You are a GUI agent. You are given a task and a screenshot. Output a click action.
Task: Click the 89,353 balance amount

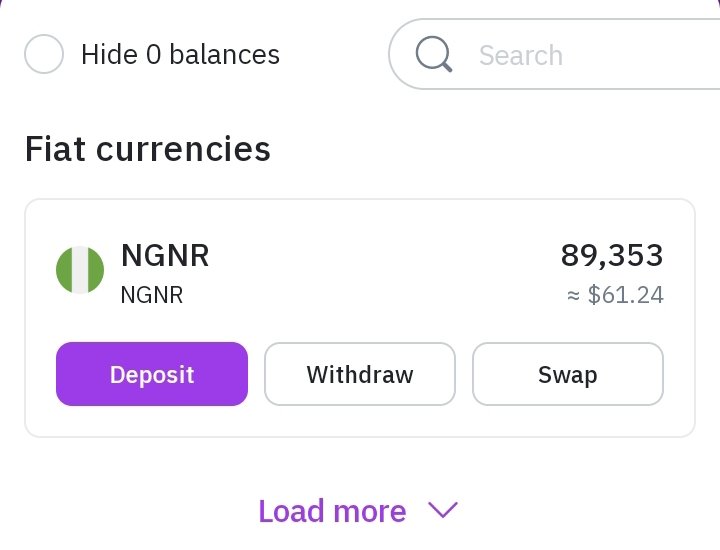612,255
